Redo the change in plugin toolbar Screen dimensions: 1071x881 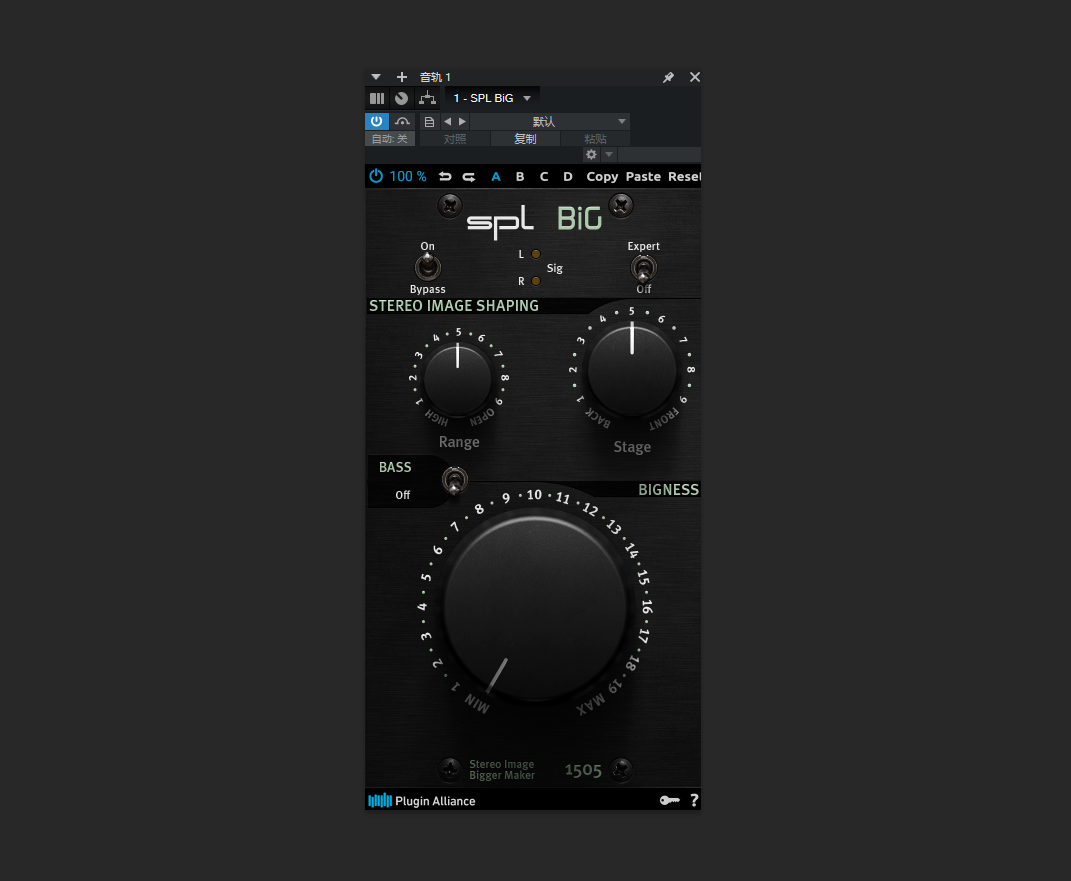[469, 176]
